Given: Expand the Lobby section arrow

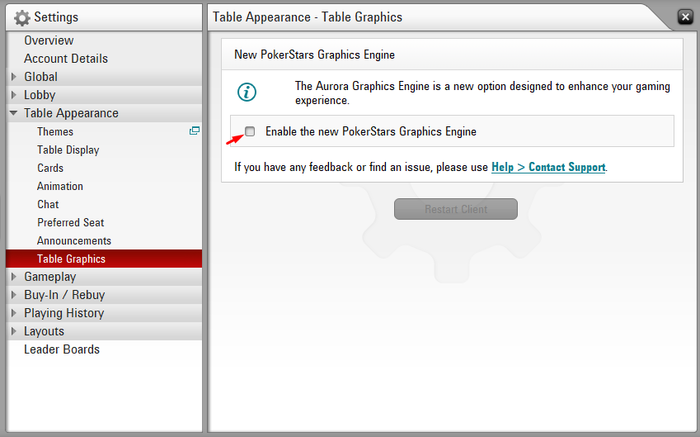Looking at the screenshot, I should tap(14, 95).
